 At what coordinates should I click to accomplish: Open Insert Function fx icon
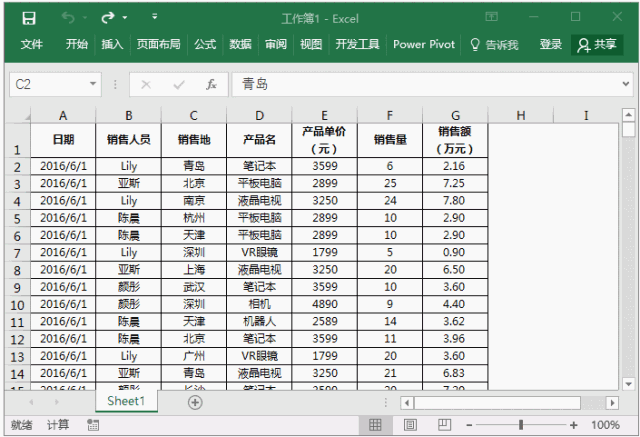[211, 84]
